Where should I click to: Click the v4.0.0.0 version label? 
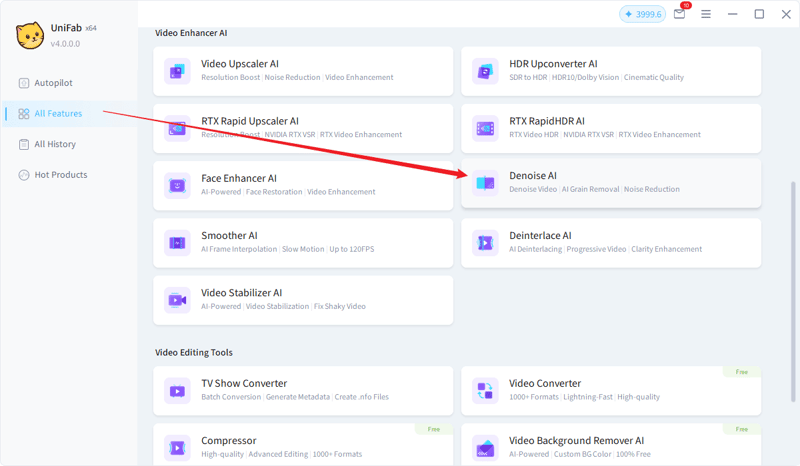pyautogui.click(x=65, y=44)
